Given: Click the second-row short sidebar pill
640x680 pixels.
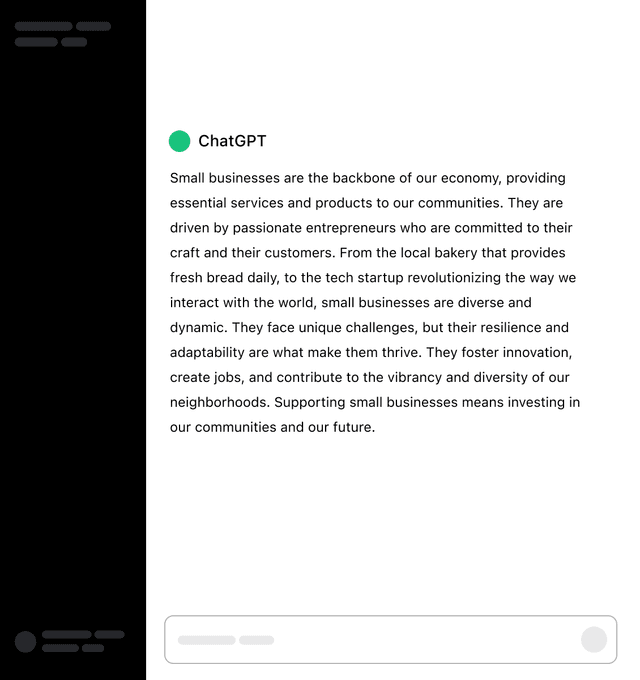Looking at the screenshot, I should (x=74, y=42).
